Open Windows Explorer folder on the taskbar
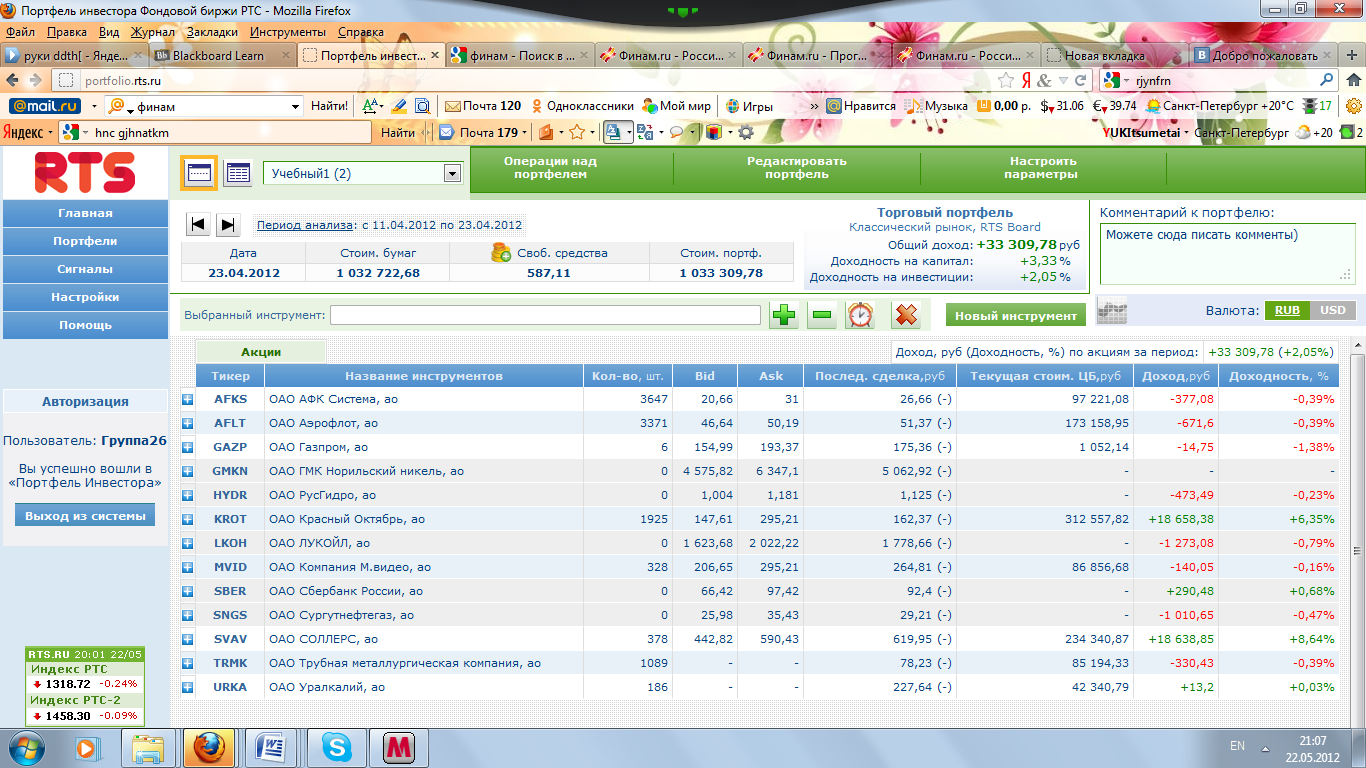This screenshot has height=768, width=1366. tap(148, 746)
